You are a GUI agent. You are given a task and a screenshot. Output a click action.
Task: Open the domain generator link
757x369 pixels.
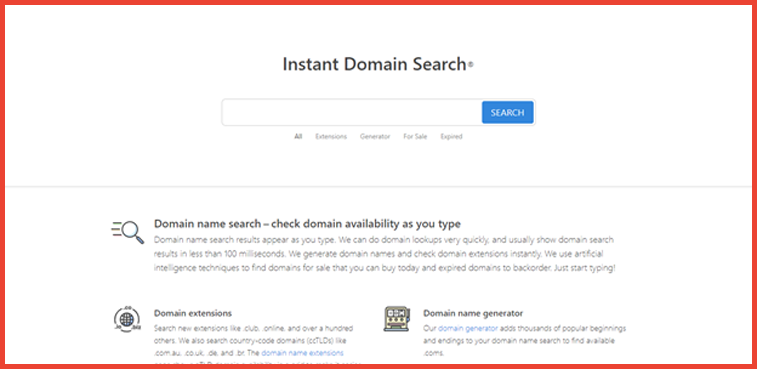coord(468,328)
